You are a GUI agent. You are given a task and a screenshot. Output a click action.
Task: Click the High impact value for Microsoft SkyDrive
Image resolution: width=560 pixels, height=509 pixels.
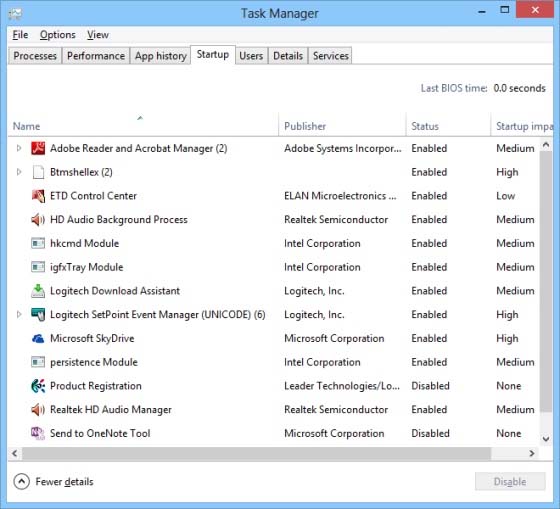pyautogui.click(x=507, y=338)
